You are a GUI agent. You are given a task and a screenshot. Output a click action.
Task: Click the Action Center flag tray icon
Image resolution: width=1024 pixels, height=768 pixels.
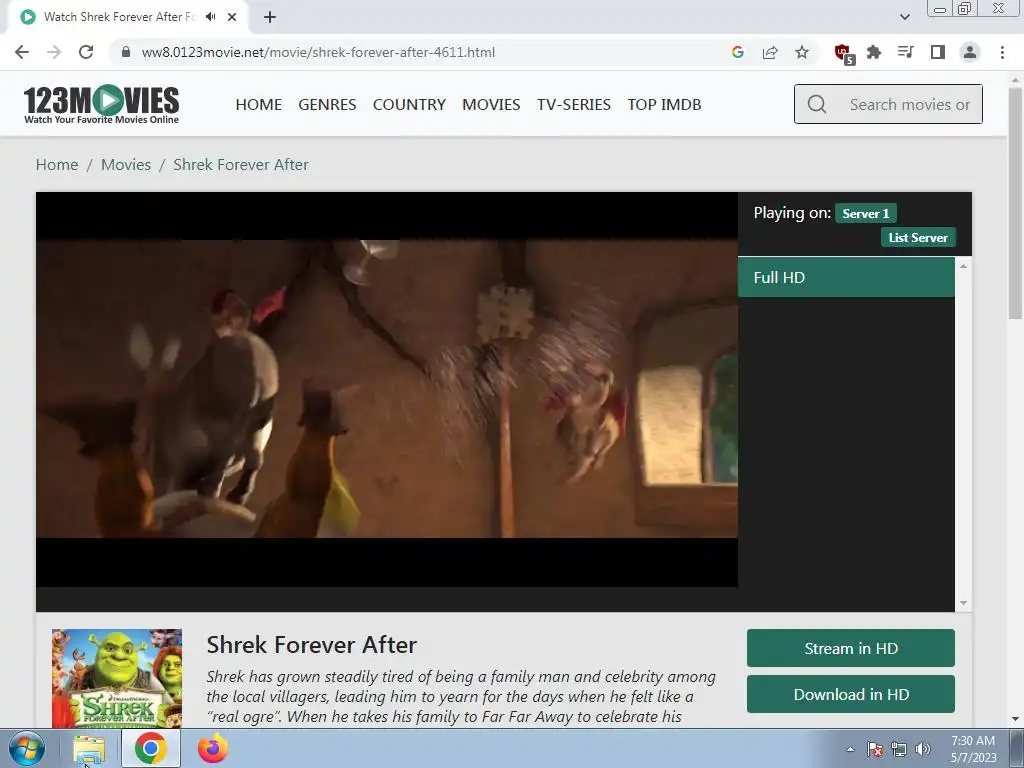(x=875, y=750)
